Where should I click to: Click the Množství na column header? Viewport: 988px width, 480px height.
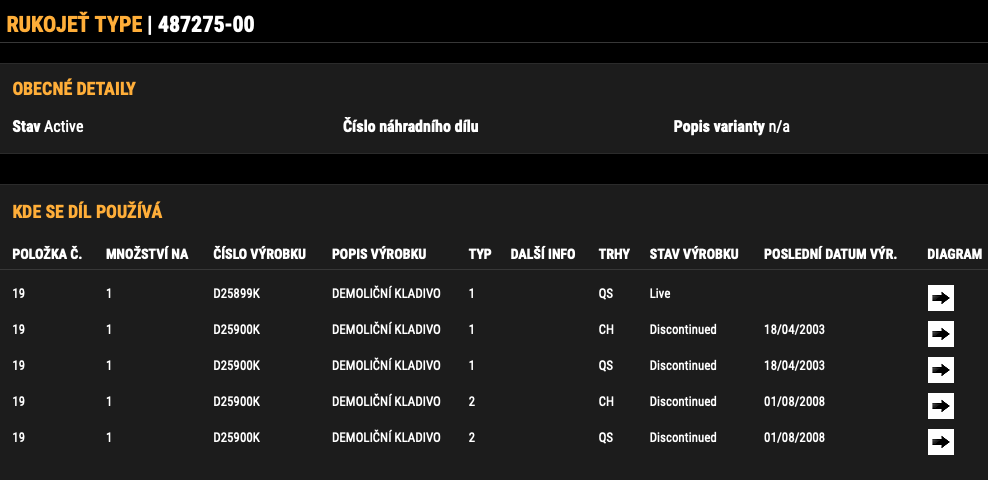point(147,254)
